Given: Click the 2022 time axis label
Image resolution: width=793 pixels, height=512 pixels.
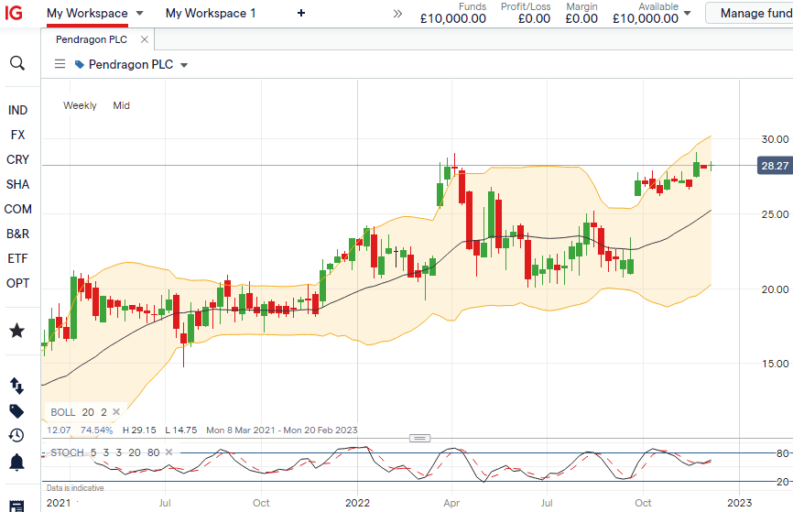Looking at the screenshot, I should pyautogui.click(x=358, y=503).
